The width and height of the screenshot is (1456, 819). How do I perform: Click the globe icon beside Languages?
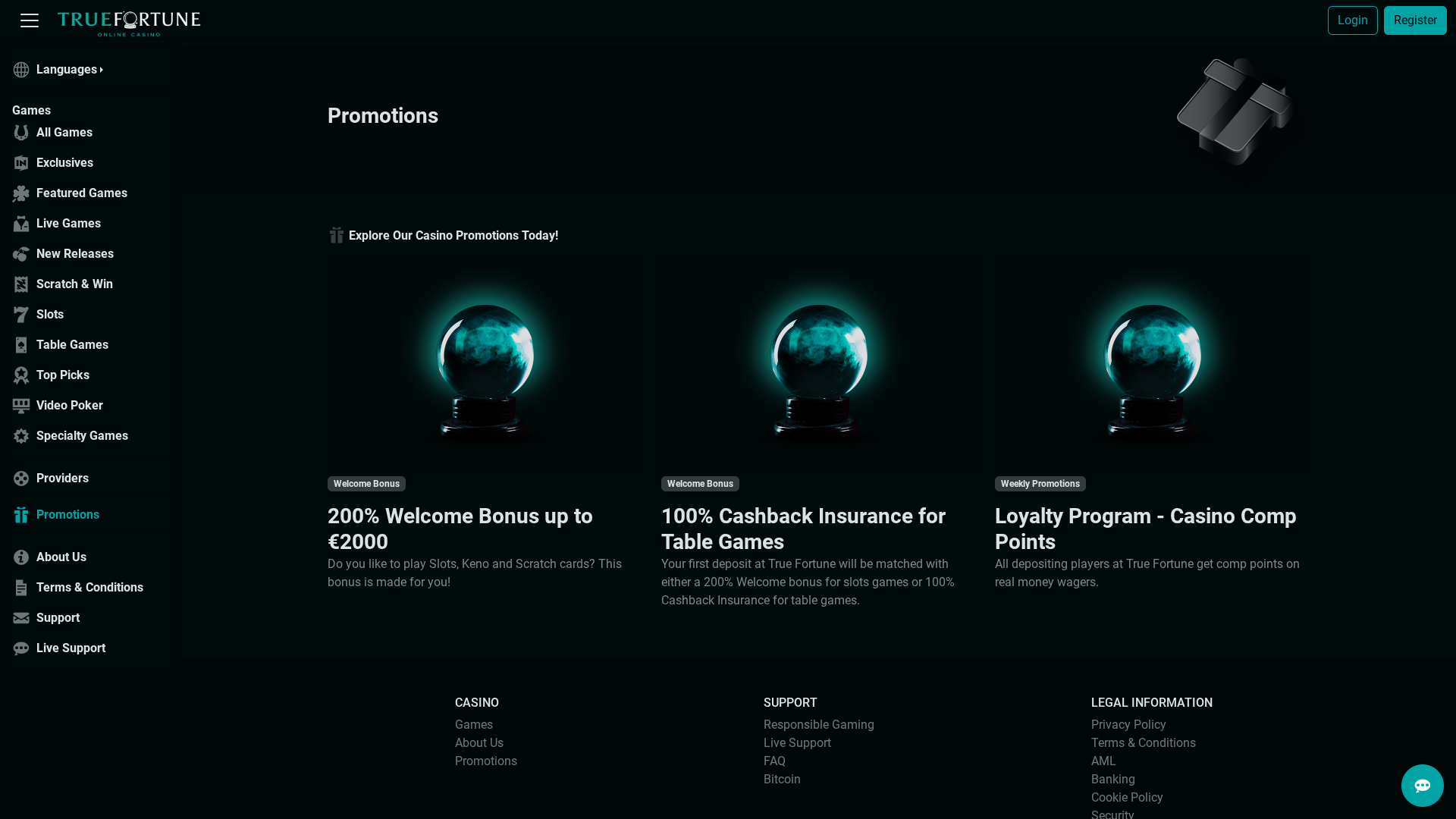pos(21,70)
